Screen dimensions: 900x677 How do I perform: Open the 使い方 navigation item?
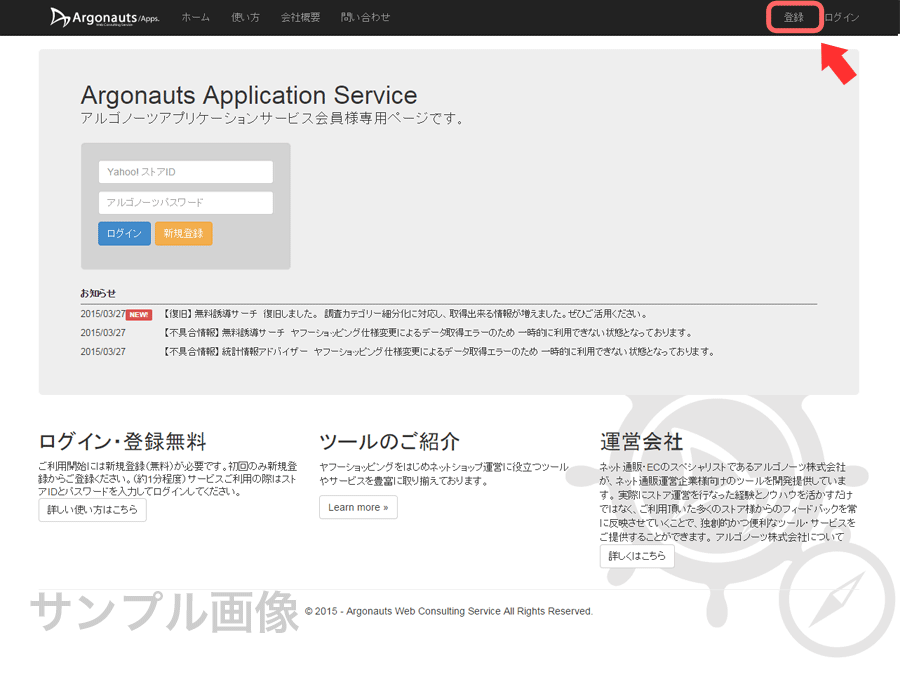[245, 17]
